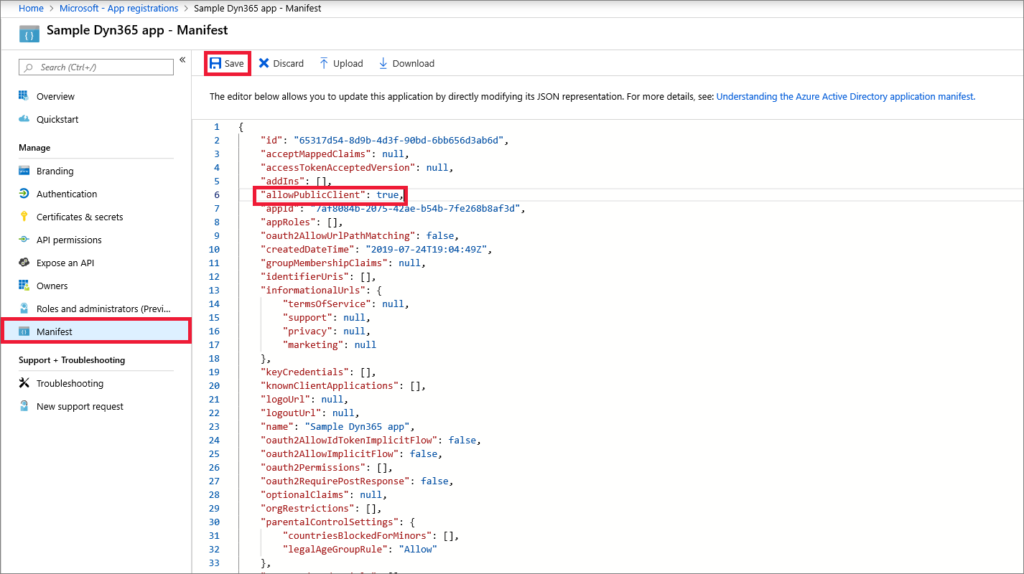Click the Discard X icon
Image resolution: width=1024 pixels, height=574 pixels.
tap(264, 63)
